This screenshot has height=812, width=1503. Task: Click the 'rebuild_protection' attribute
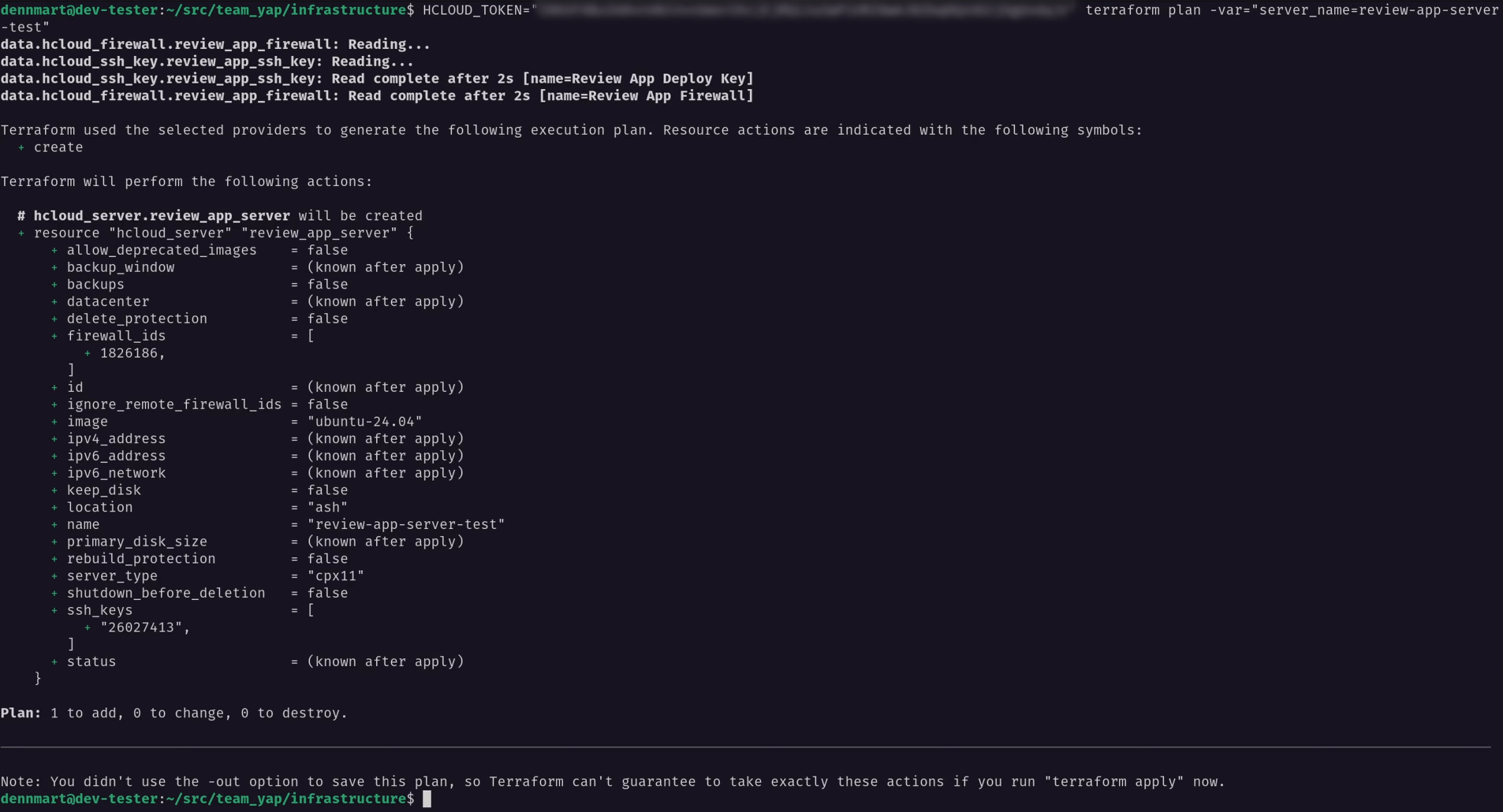(x=141, y=560)
